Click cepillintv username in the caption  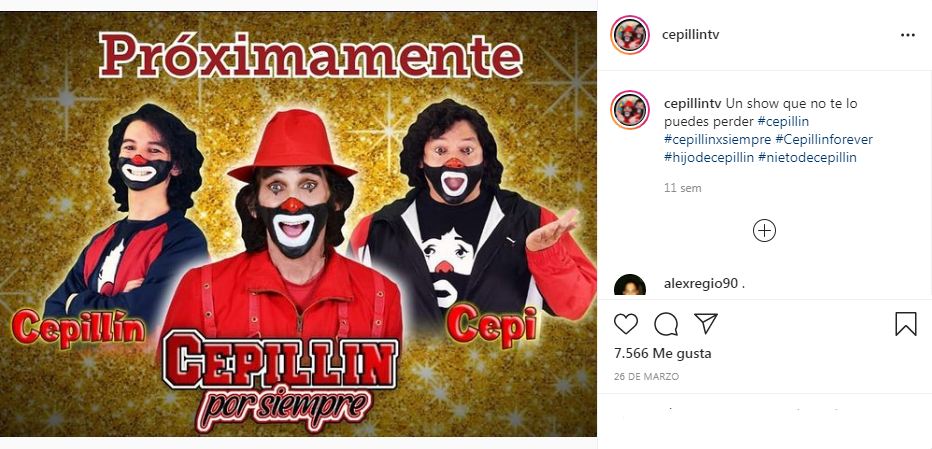pyautogui.click(x=692, y=103)
